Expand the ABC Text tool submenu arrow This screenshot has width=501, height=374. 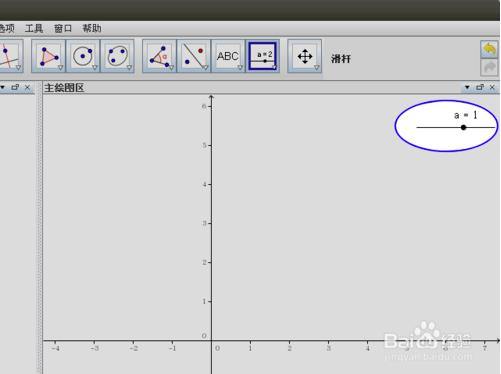point(240,68)
